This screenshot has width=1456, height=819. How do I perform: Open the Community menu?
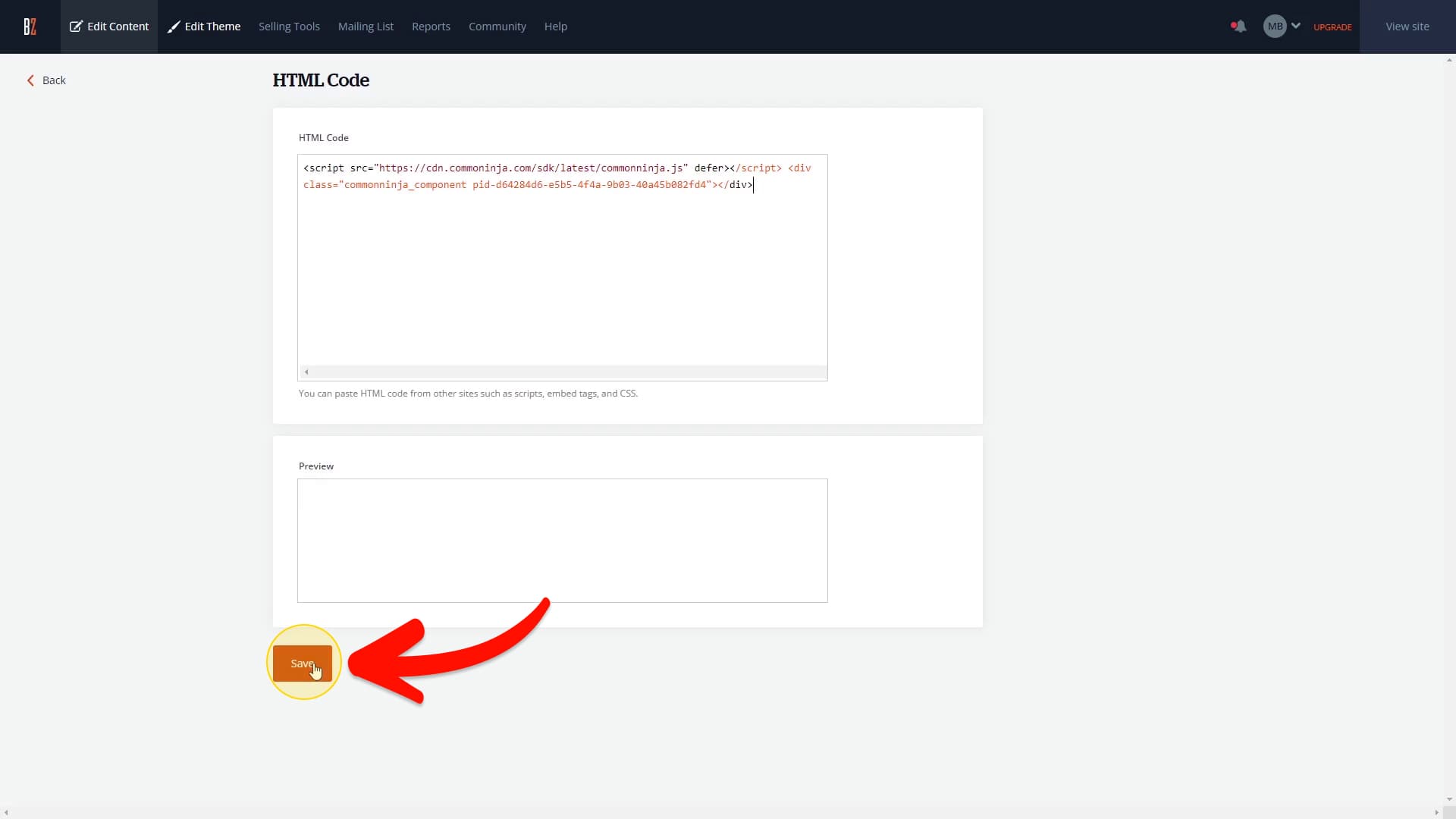(497, 27)
